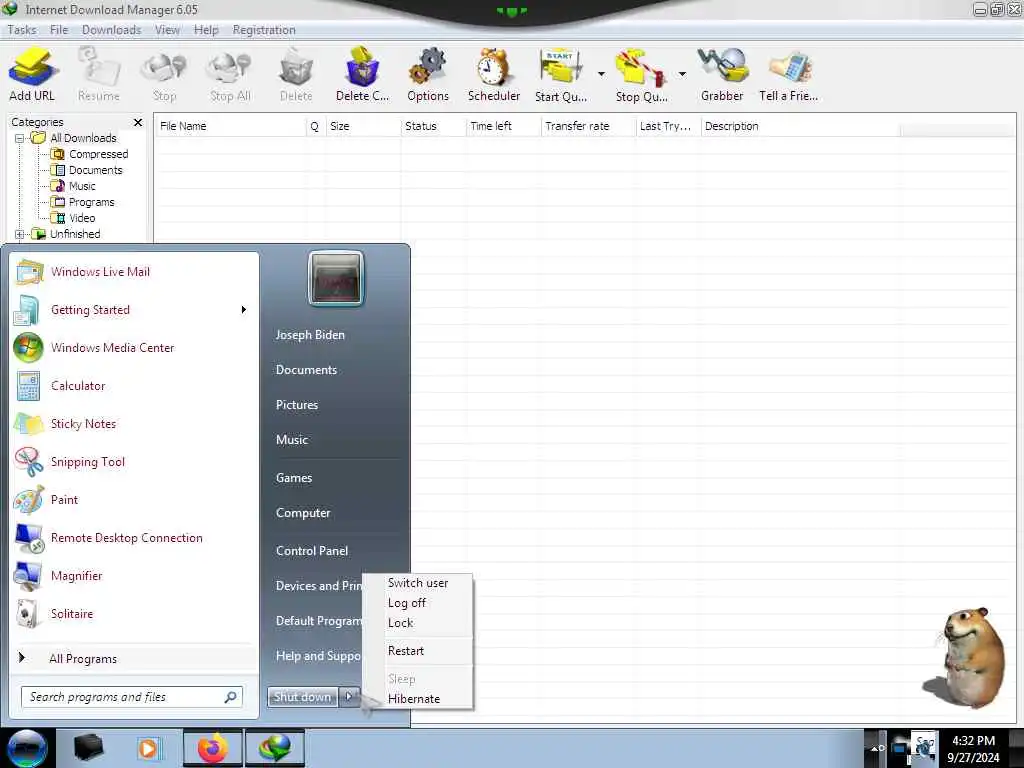Open Control Panel from Start menu
This screenshot has width=1024, height=768.
click(312, 551)
